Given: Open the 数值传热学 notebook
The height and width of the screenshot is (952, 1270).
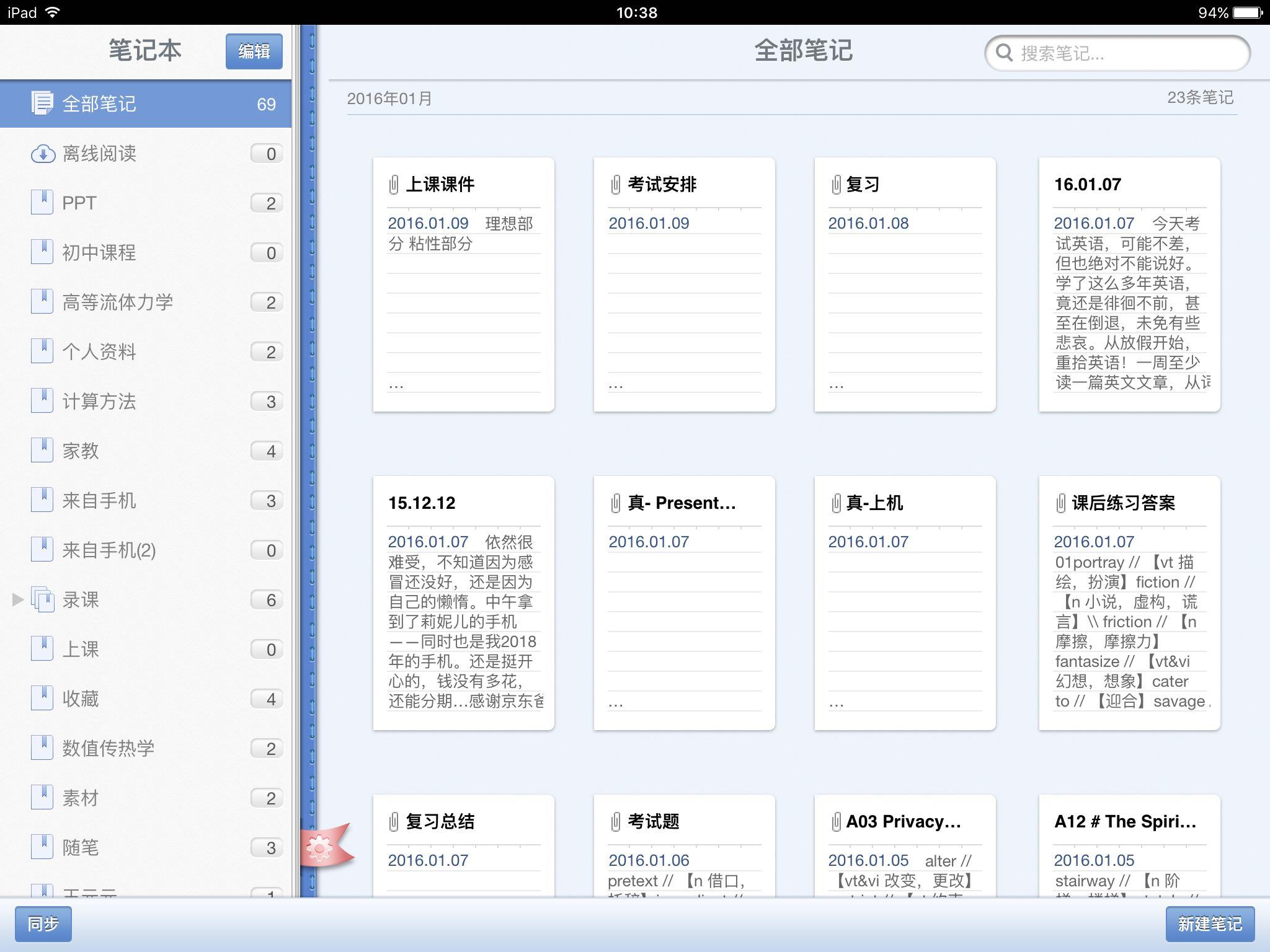Looking at the screenshot, I should click(x=146, y=748).
